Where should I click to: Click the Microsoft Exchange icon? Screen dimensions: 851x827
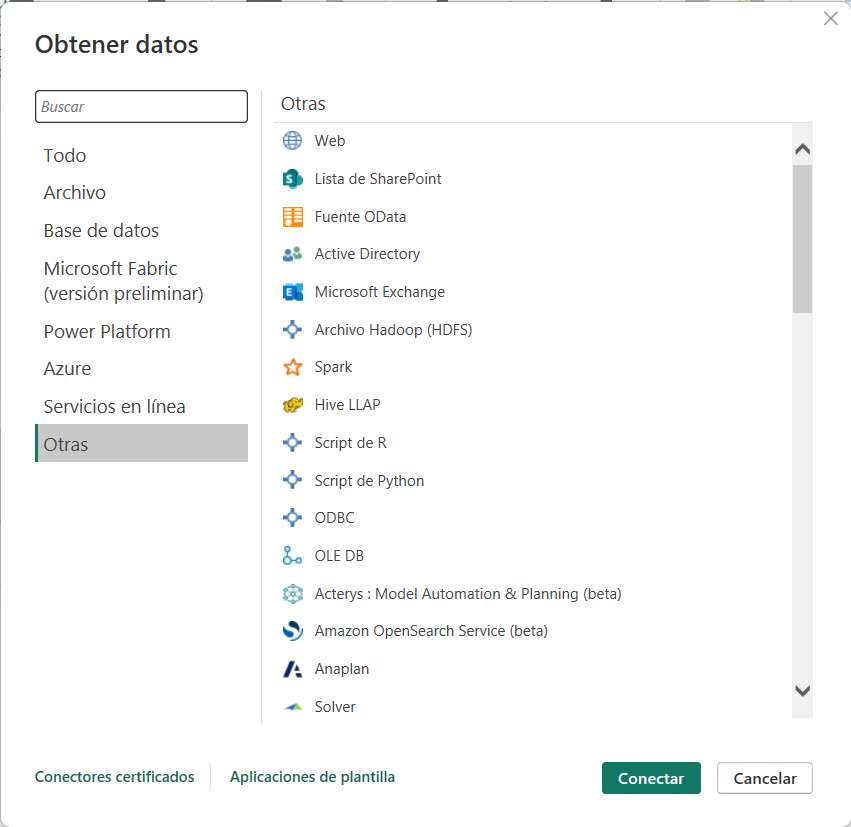point(292,292)
